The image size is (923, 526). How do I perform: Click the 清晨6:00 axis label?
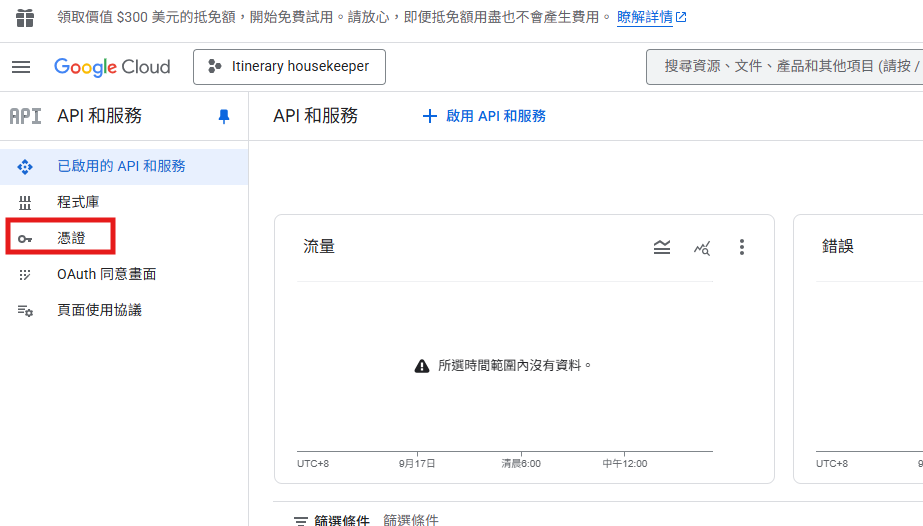521,464
